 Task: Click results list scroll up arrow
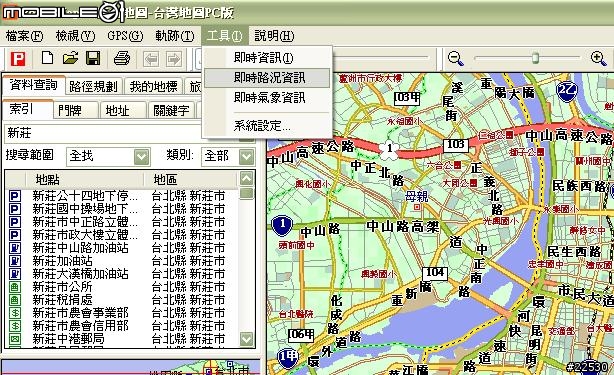click(246, 179)
